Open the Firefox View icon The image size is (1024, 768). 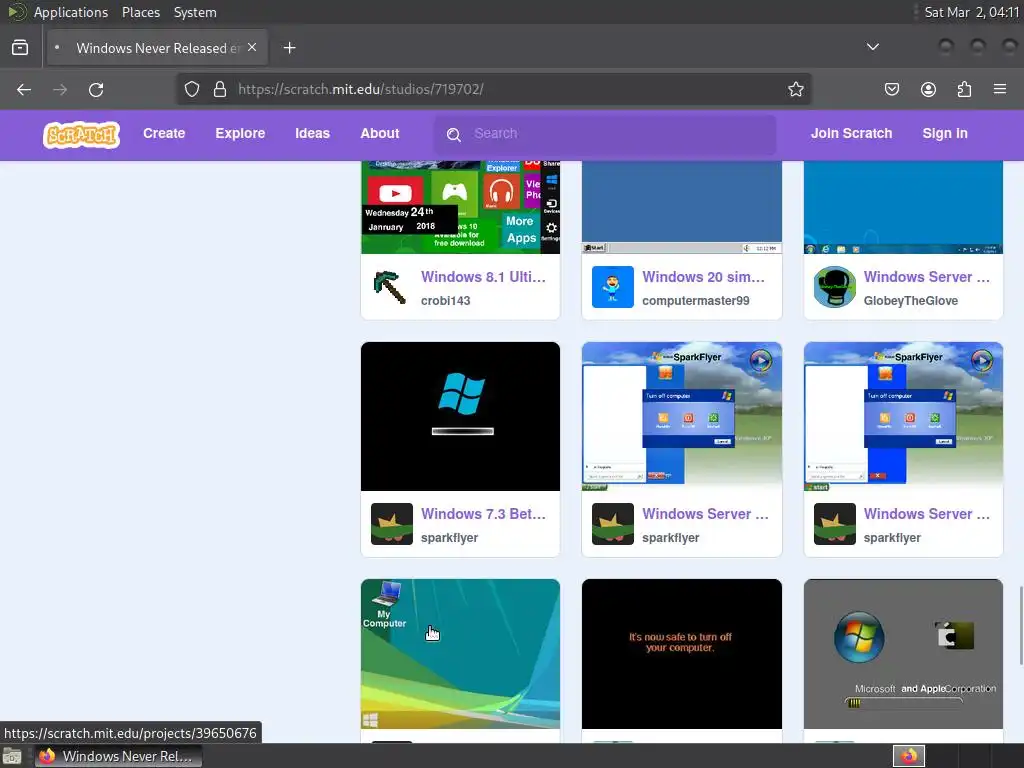click(x=20, y=48)
